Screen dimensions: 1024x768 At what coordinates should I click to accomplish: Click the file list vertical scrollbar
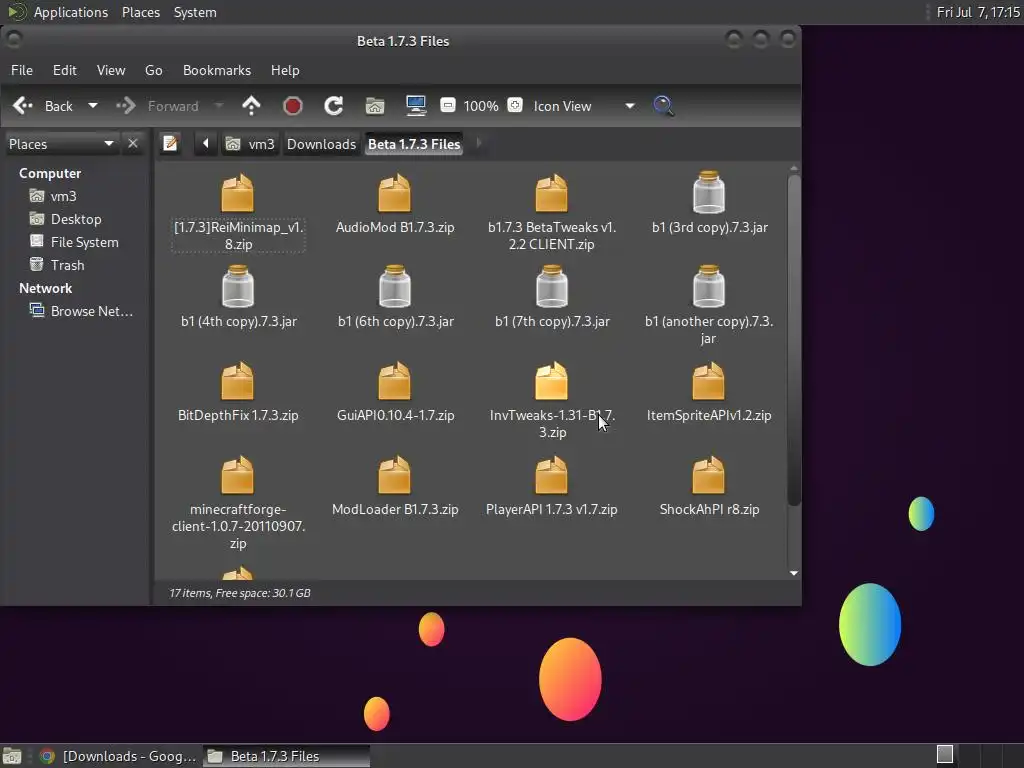point(793,340)
